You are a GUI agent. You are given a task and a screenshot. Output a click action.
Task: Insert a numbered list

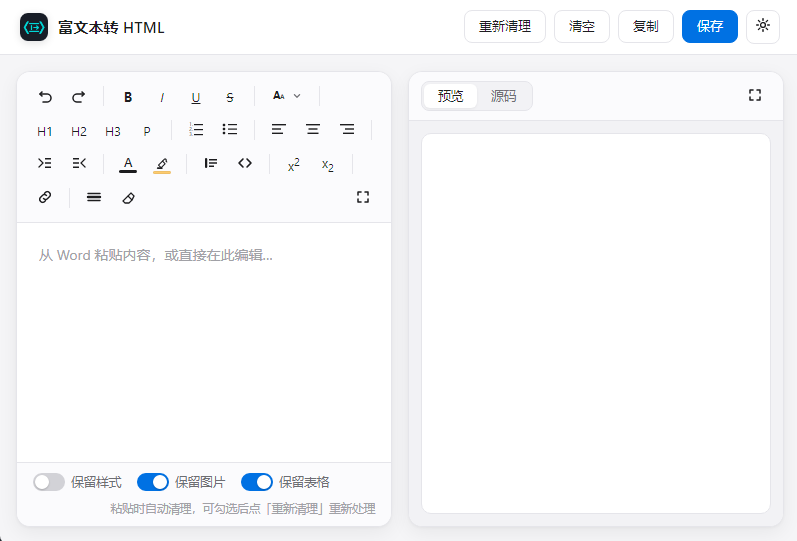click(x=196, y=130)
